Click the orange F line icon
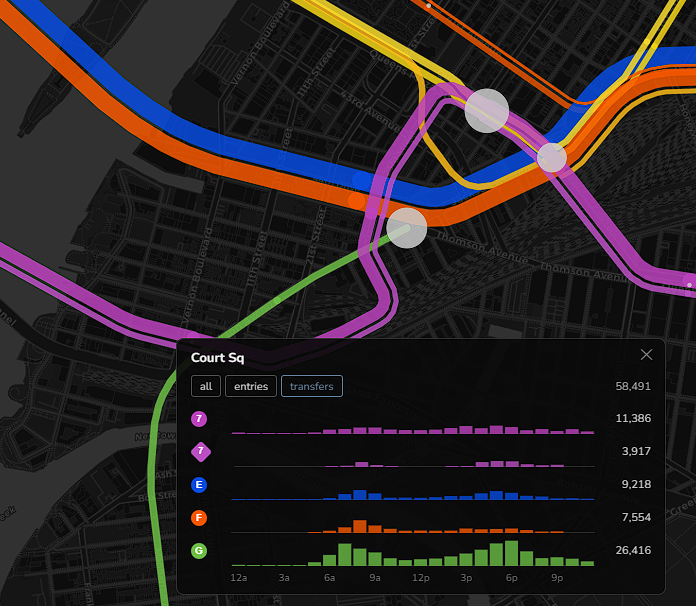 tap(199, 518)
